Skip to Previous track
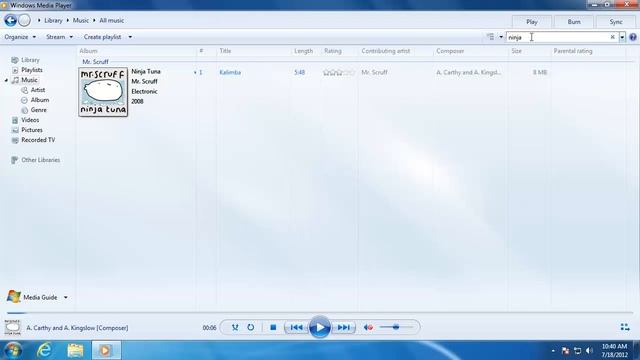 tap(297, 327)
